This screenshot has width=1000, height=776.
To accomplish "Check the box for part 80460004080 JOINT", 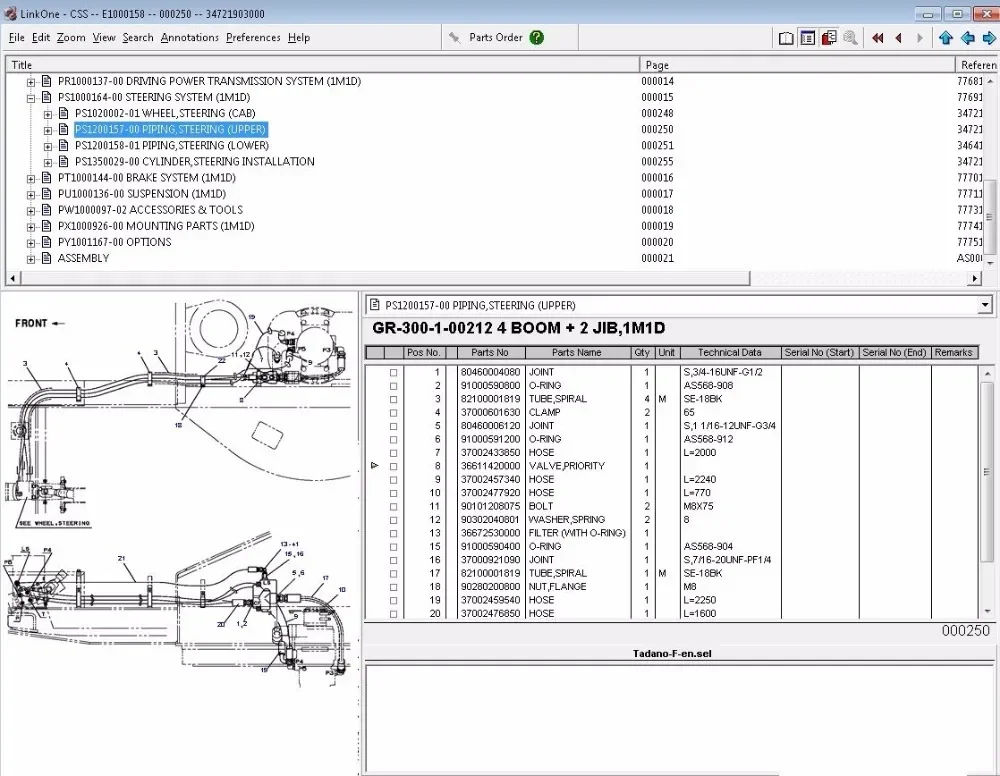I will (393, 372).
